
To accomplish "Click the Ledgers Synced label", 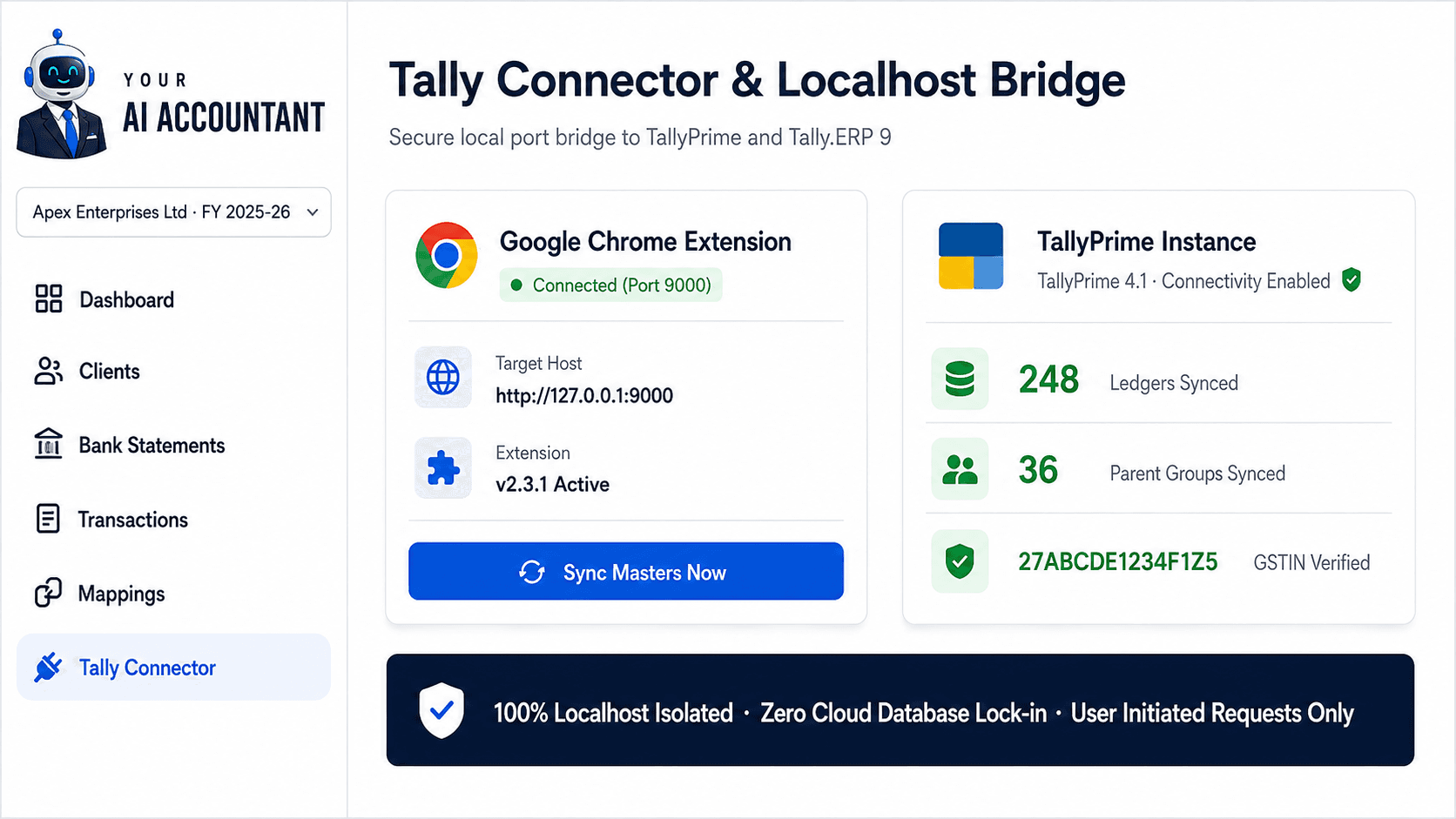I will 1174,383.
